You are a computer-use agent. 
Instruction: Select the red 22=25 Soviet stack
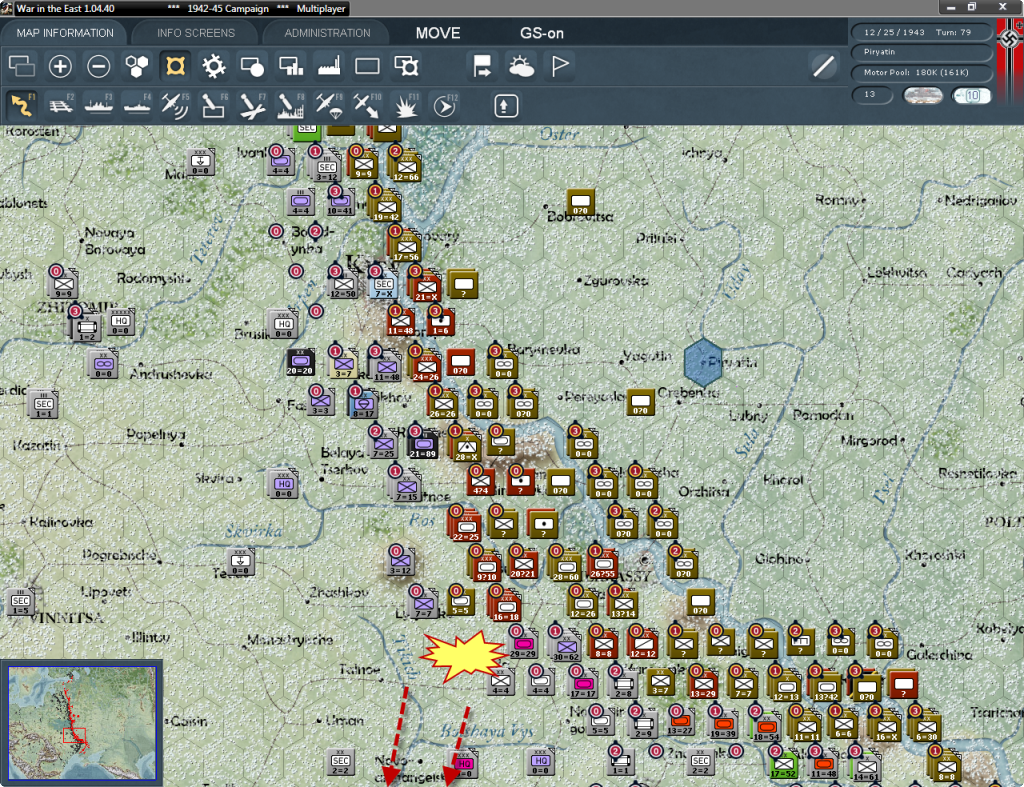coord(465,526)
